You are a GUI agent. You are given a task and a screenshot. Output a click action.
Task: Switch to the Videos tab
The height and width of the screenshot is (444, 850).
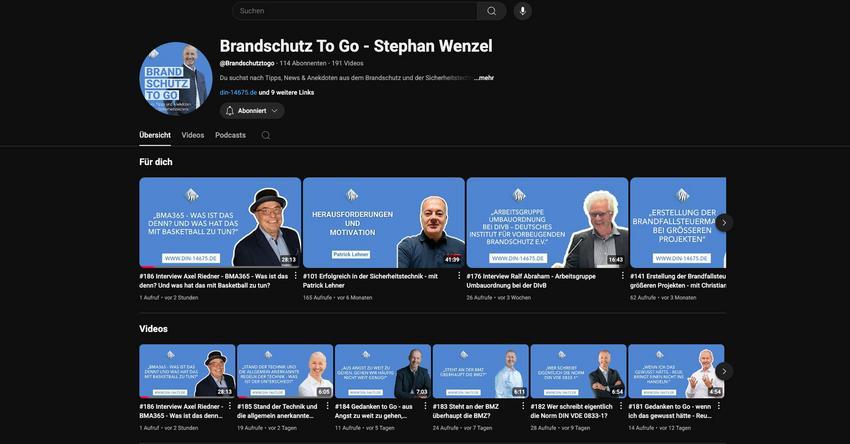point(193,135)
